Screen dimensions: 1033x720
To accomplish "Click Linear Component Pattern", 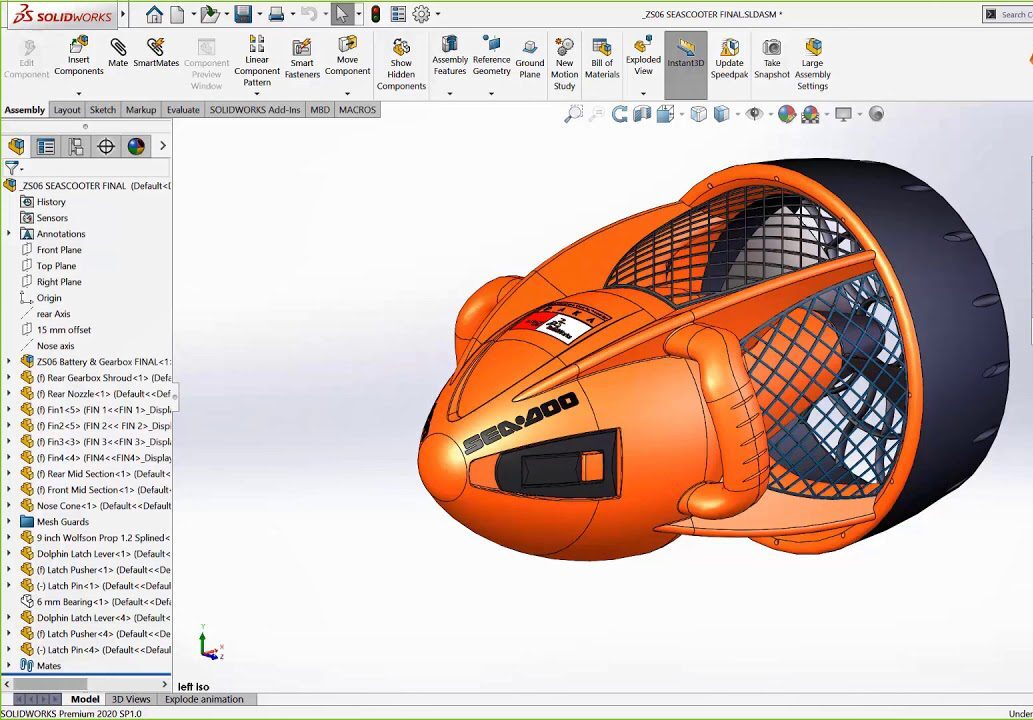I will (257, 61).
